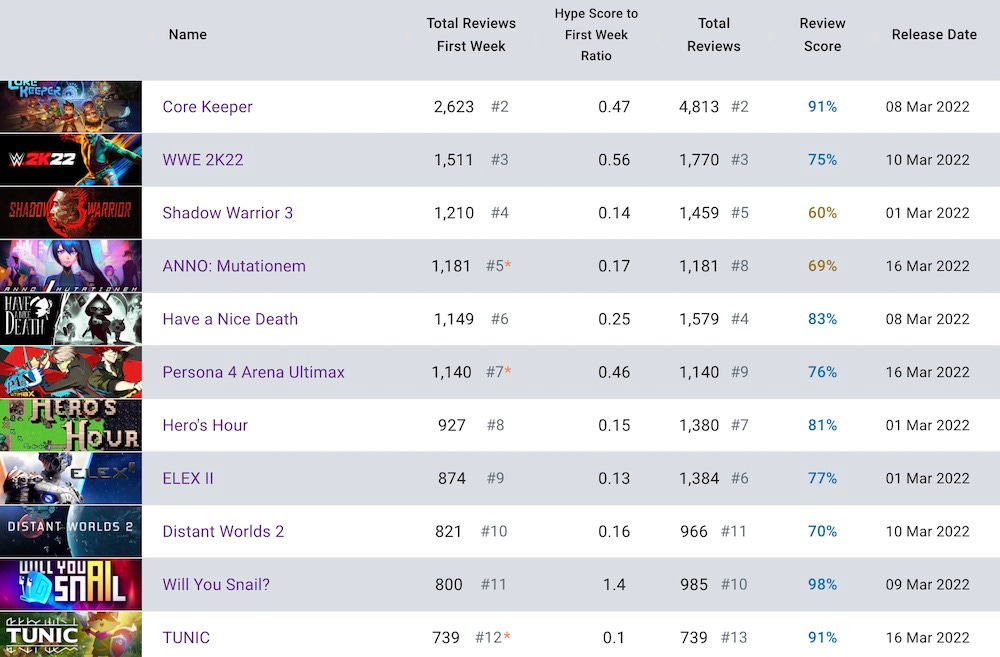Click ELEX II's 874 first week reviews
Viewport: 1000px width, 657px height.
click(x=452, y=478)
